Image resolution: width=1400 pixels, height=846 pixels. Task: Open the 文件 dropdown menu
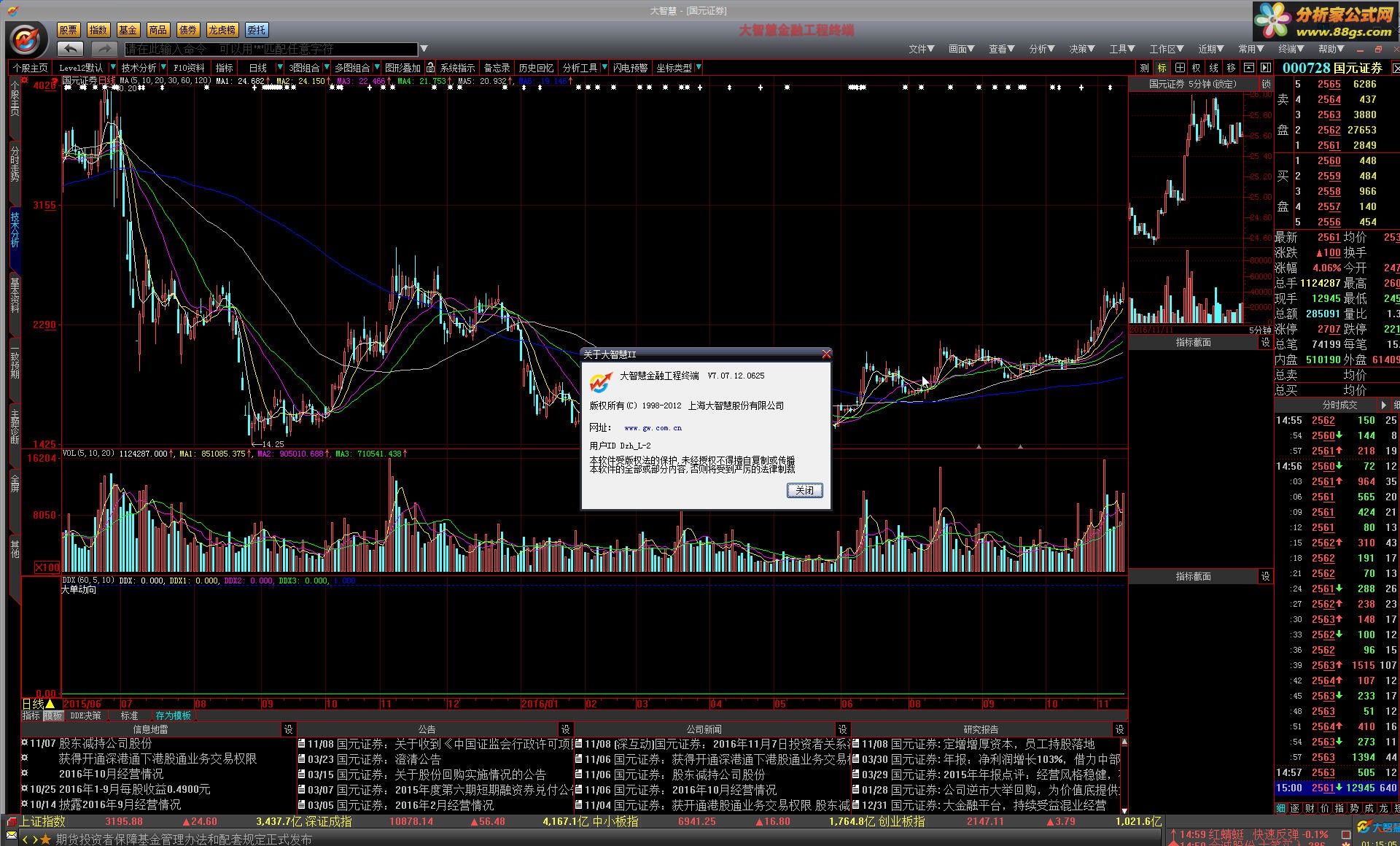pos(921,49)
